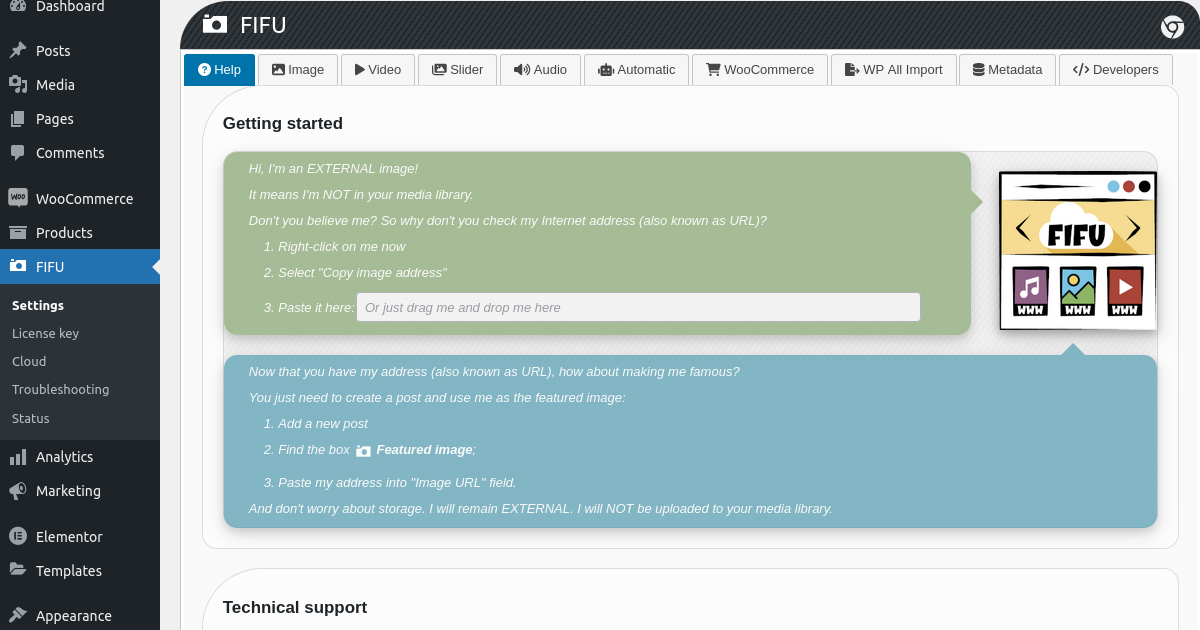The image size is (1200, 630).
Task: Go to the Automatic tab
Action: point(636,70)
